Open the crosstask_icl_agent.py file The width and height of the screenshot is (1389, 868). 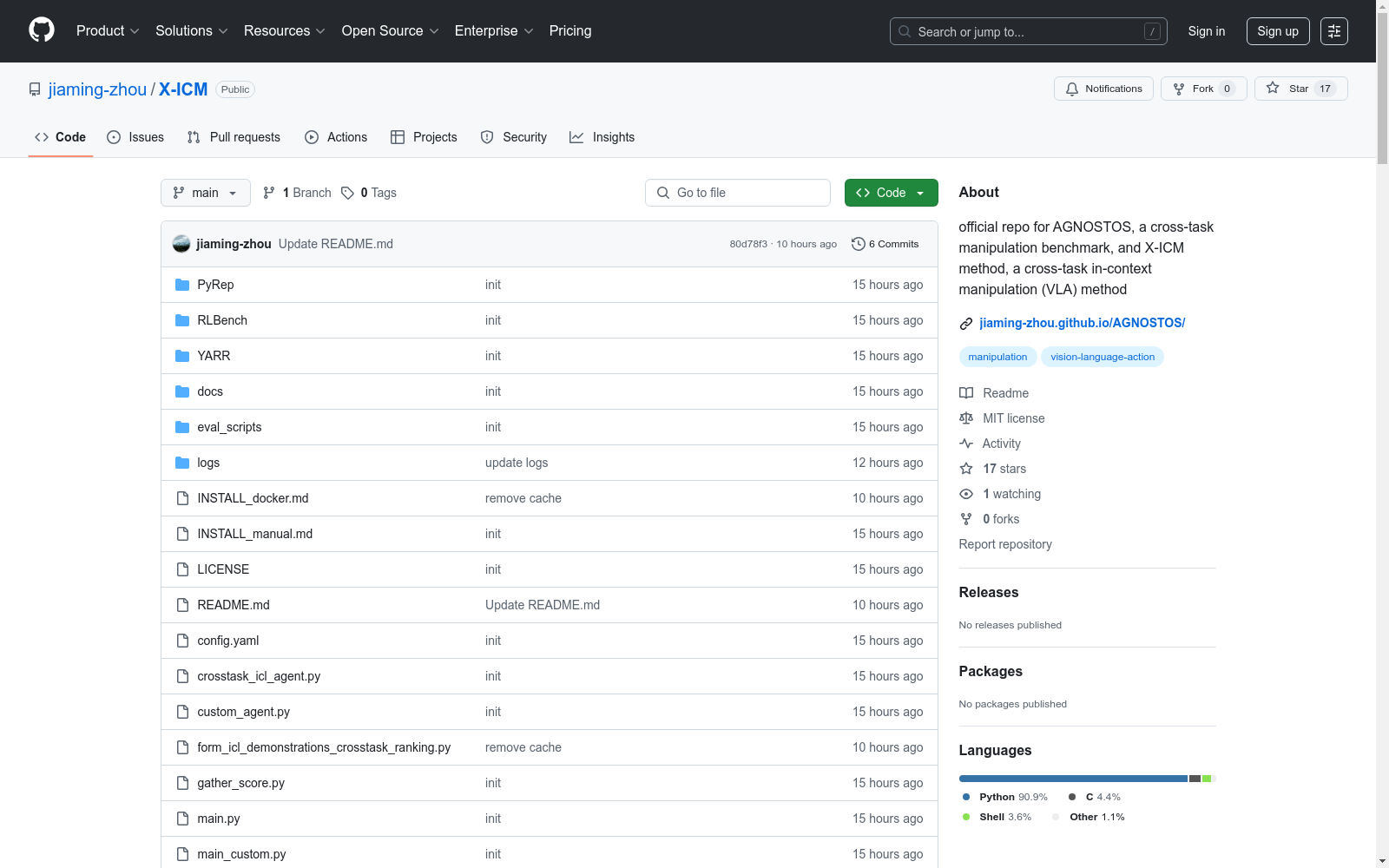(x=259, y=676)
